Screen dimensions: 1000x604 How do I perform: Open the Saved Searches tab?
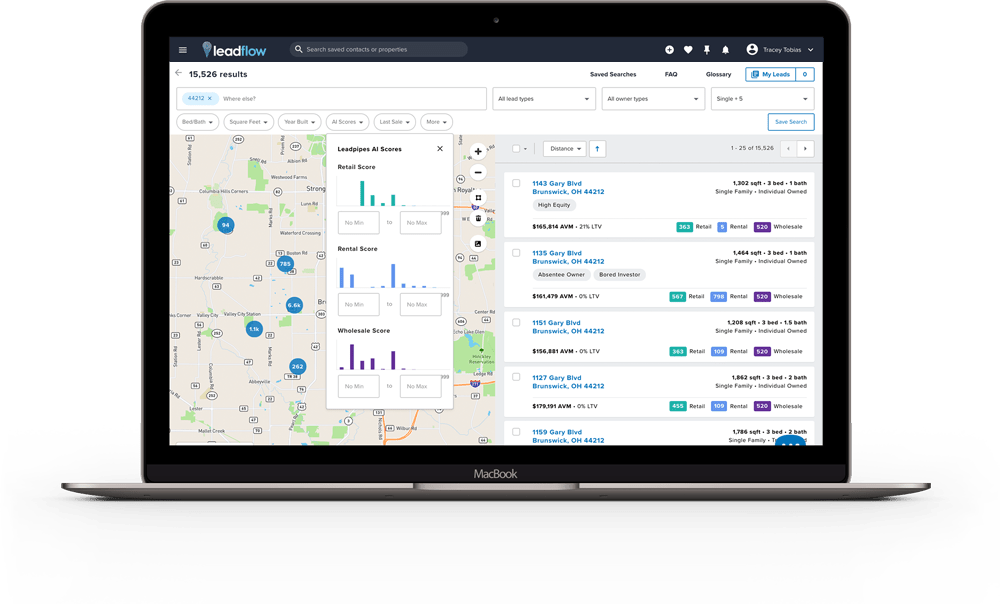[x=612, y=75]
